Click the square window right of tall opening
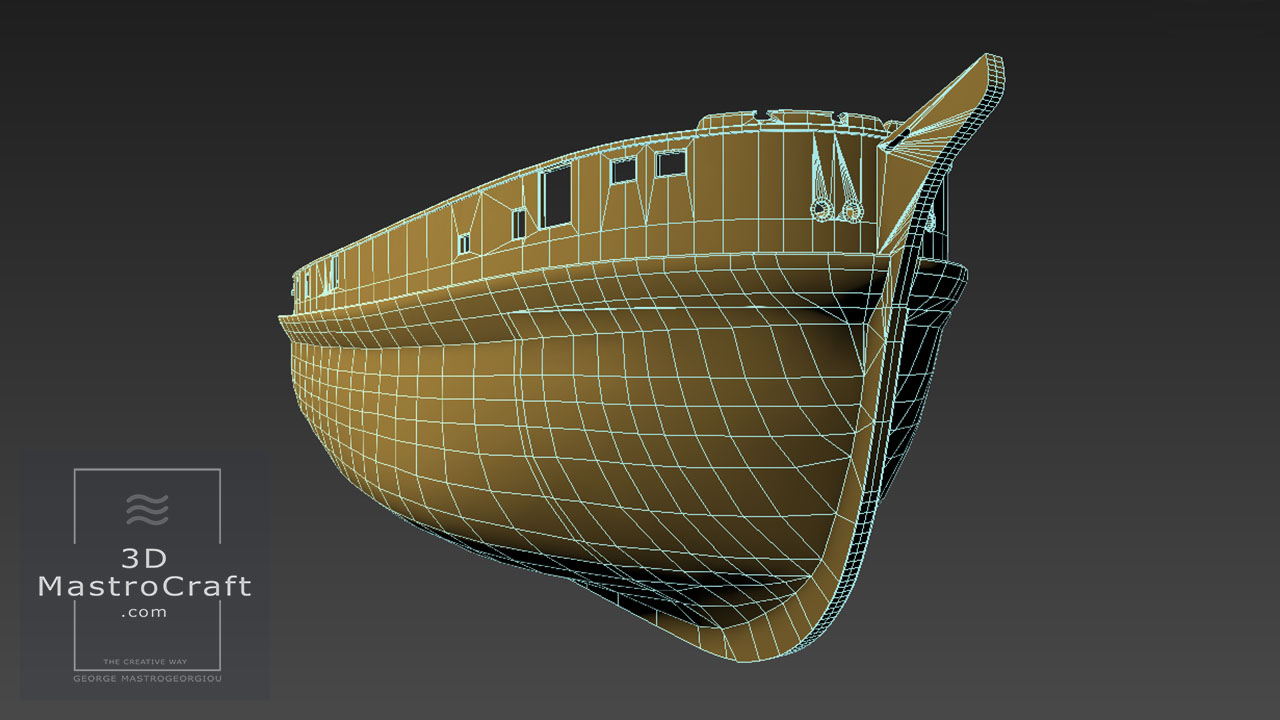The height and width of the screenshot is (720, 1280). click(x=624, y=172)
